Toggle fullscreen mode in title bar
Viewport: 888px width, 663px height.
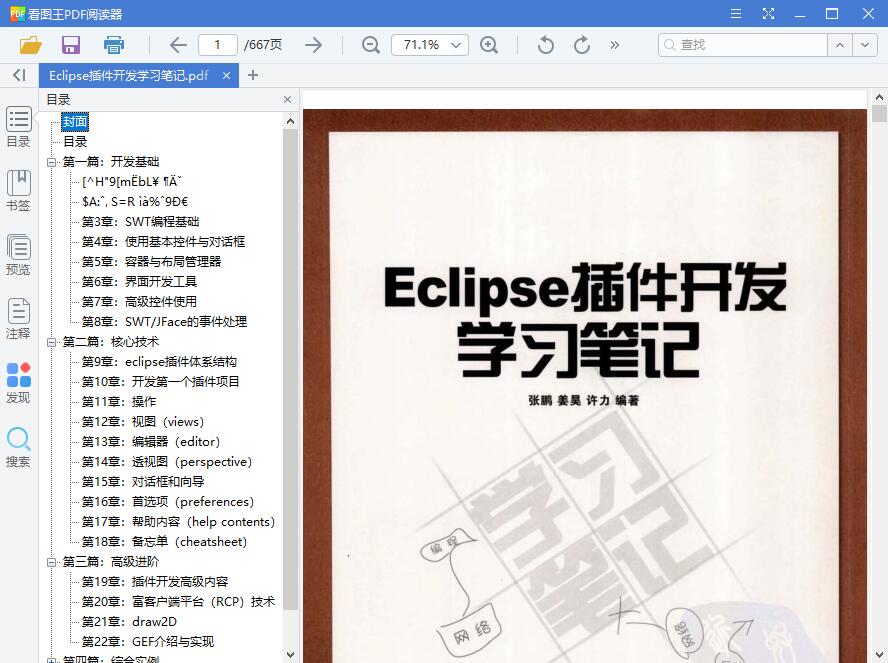(x=768, y=14)
